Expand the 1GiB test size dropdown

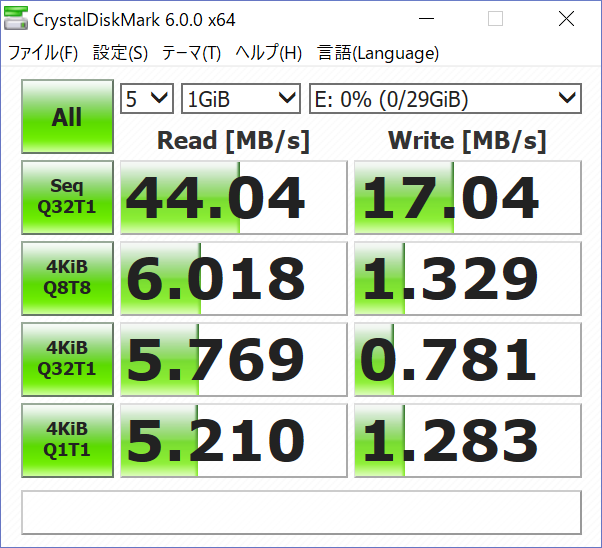[241, 98]
